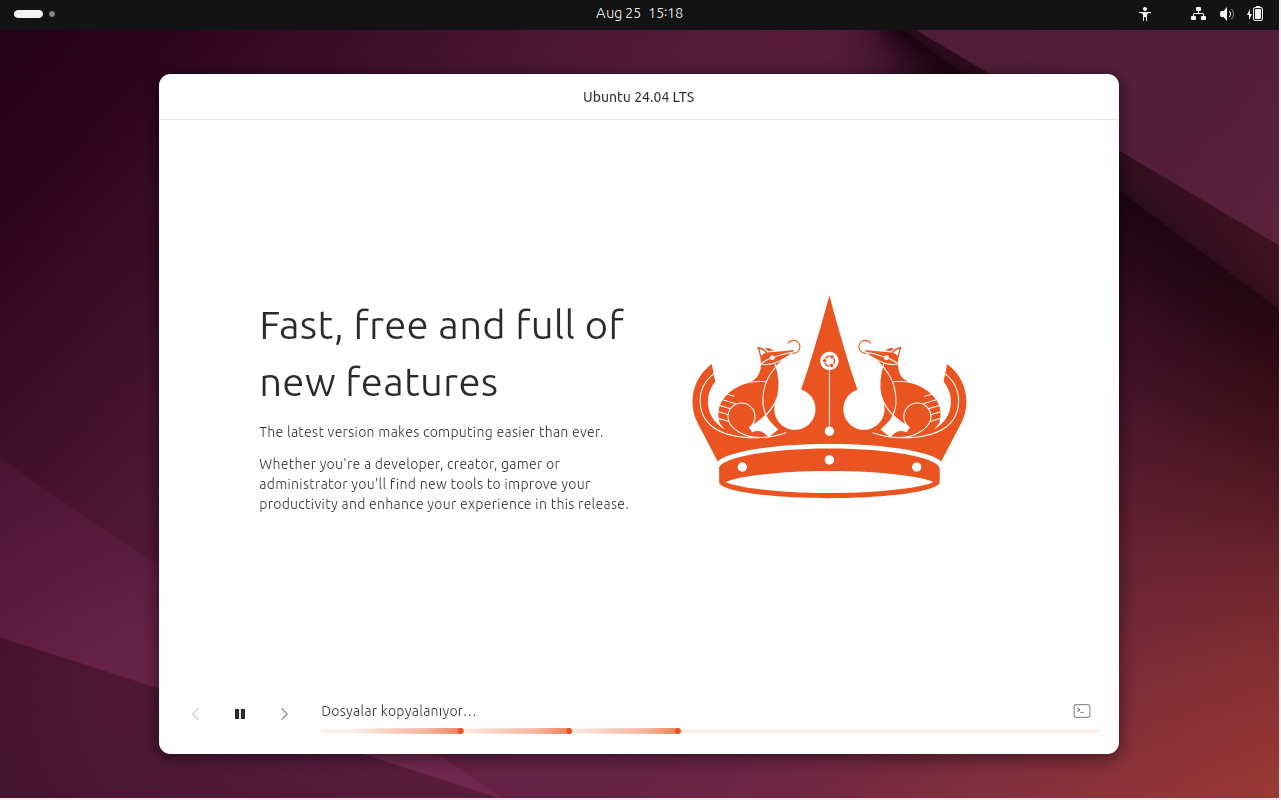Image resolution: width=1281 pixels, height=800 pixels.
Task: Click the orange crown illustration
Action: tap(829, 397)
